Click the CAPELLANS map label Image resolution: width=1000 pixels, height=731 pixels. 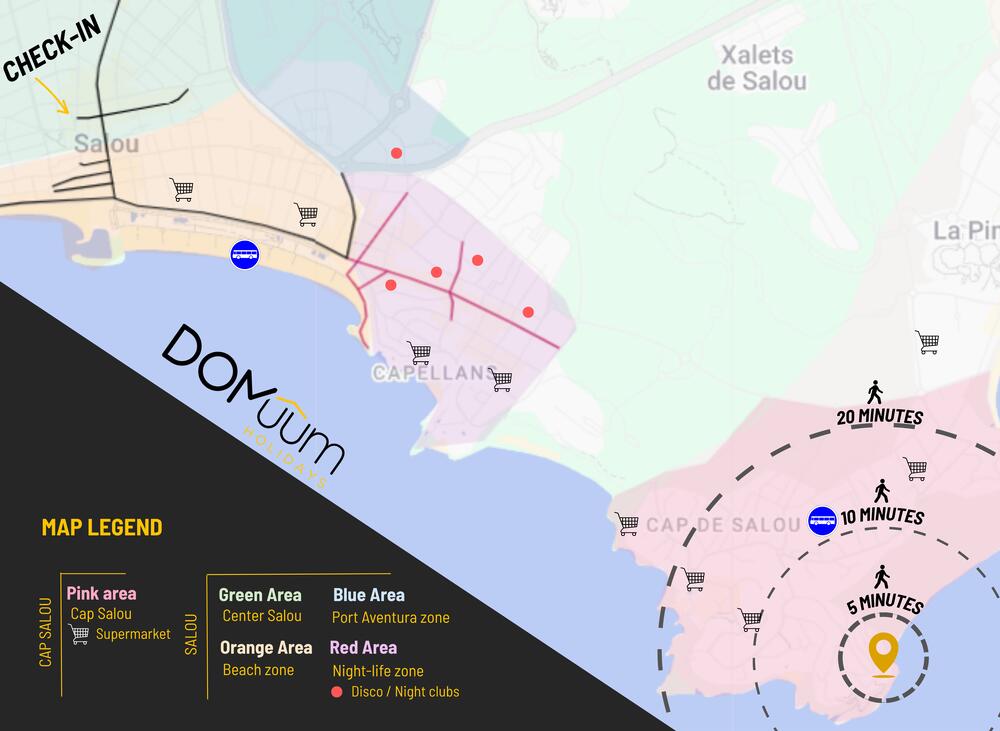pos(433,373)
